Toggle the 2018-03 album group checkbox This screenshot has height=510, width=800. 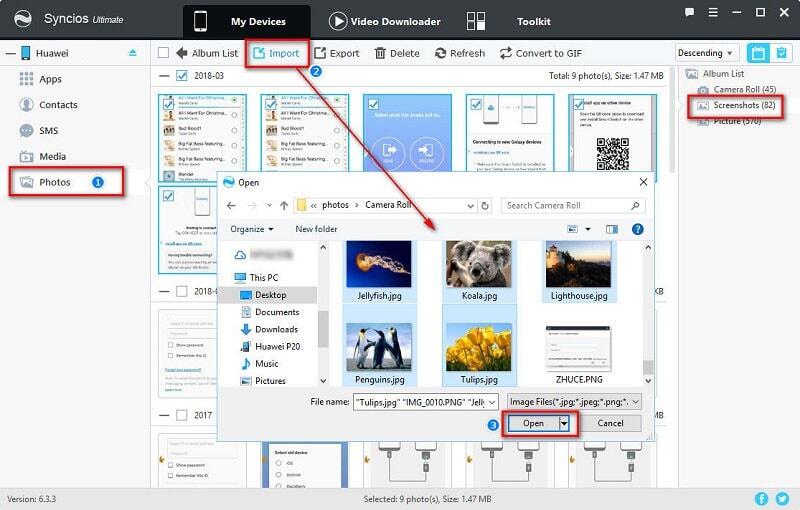tap(181, 76)
